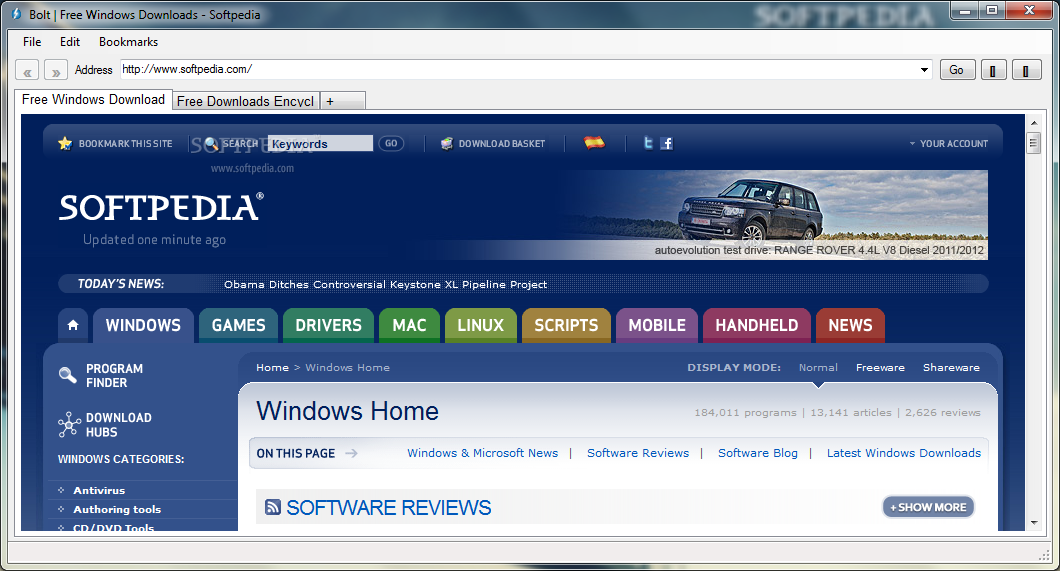This screenshot has height=571, width=1060.
Task: Open Windows & Microsoft News link
Action: (483, 453)
